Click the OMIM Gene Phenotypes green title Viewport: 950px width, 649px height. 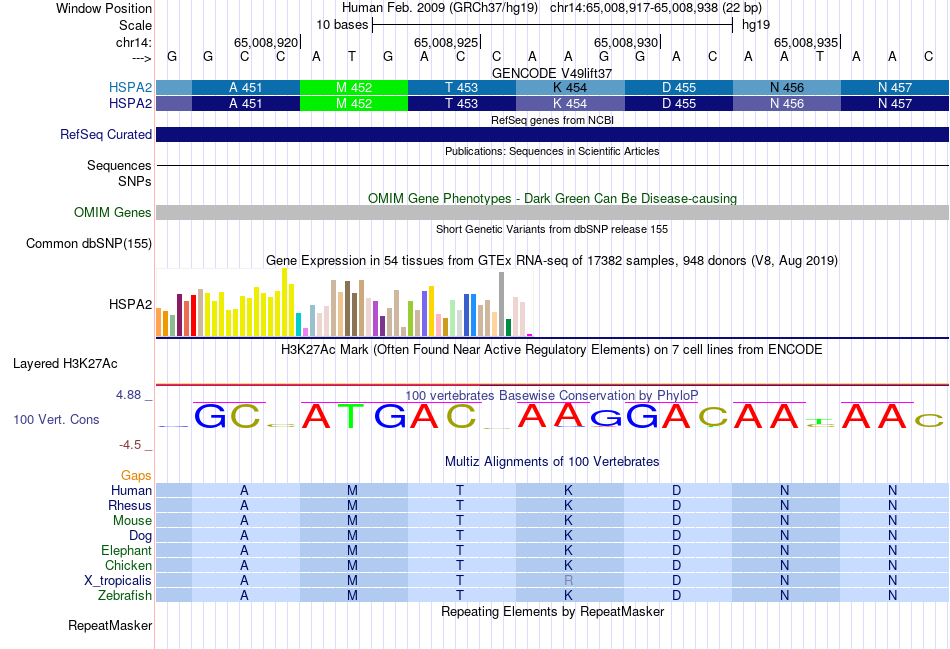point(552,199)
